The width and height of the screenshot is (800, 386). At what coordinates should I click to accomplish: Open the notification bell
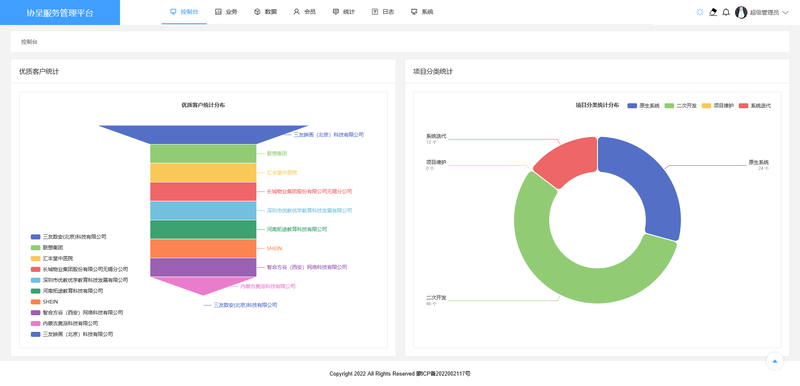point(726,12)
